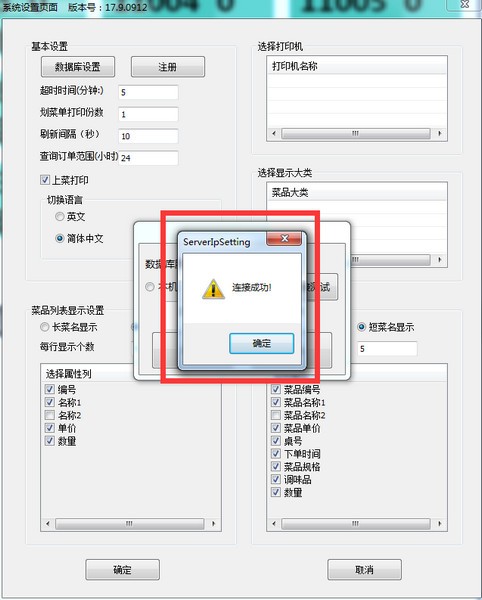Image resolution: width=482 pixels, height=600 pixels.
Task: Select the 英文 language radio button
Action: click(60, 217)
